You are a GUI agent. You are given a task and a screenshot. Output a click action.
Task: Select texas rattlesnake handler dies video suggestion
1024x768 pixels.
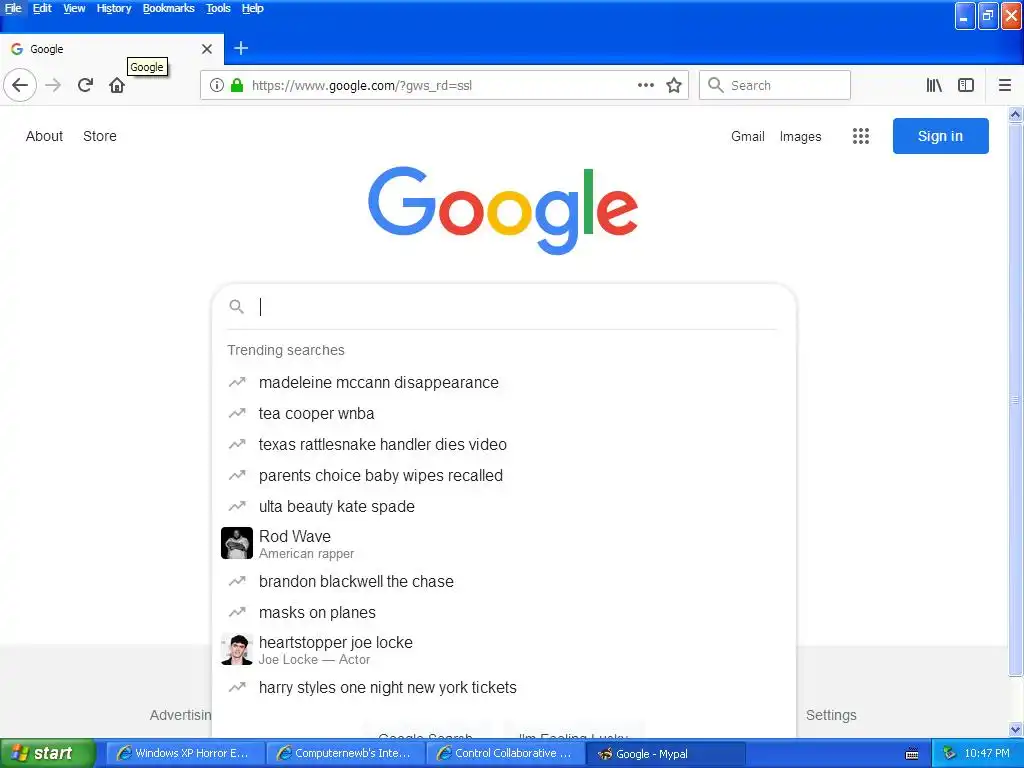coord(504,445)
